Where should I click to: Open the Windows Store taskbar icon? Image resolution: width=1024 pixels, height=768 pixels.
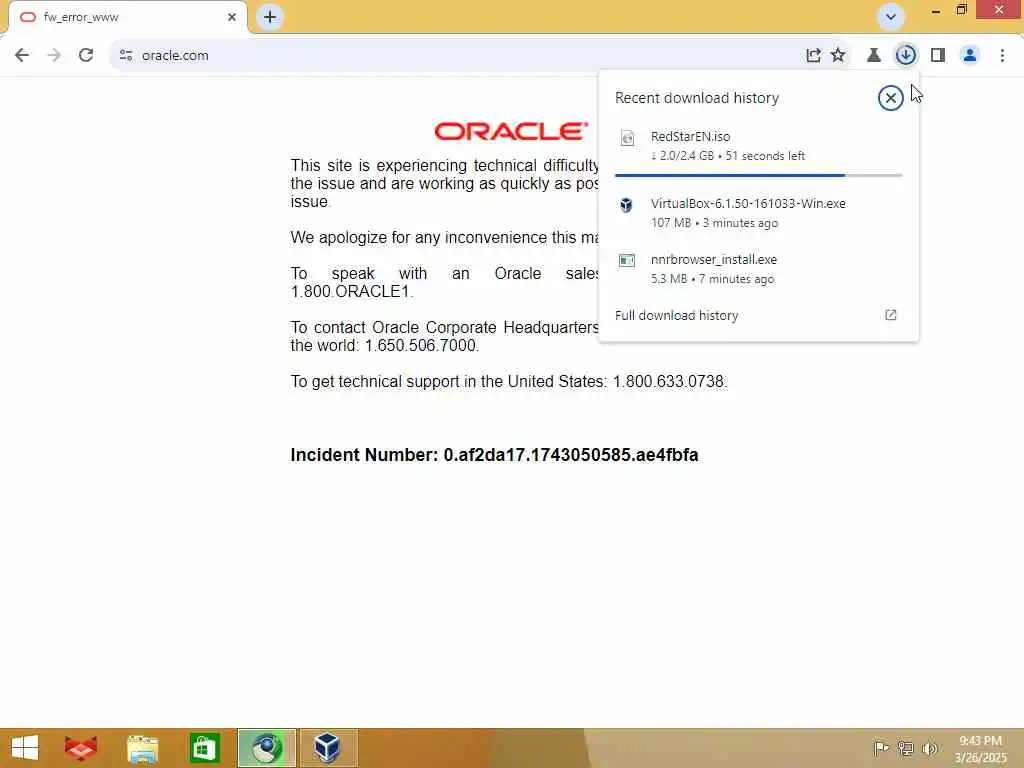(x=204, y=748)
